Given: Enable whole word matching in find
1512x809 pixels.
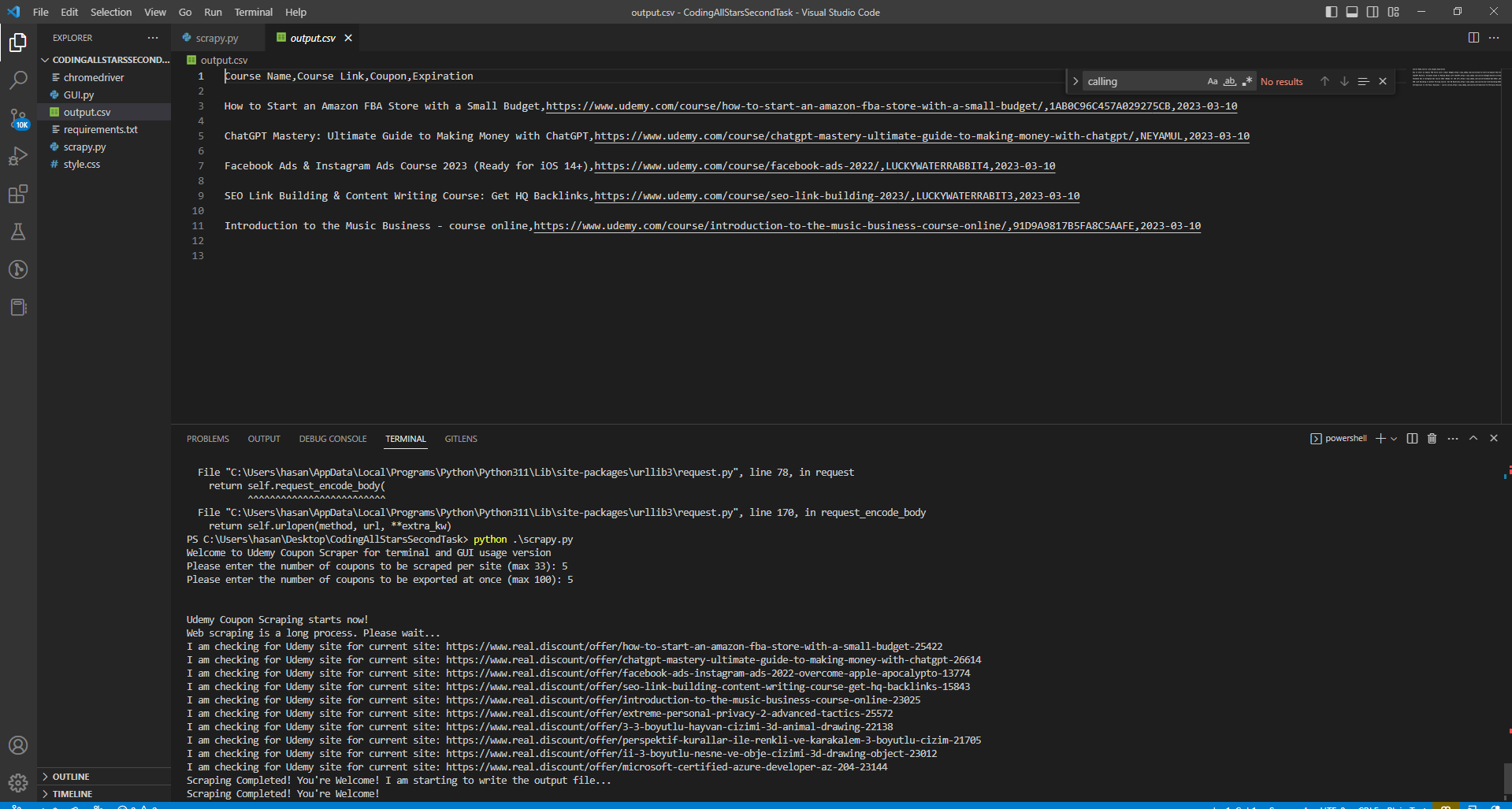Looking at the screenshot, I should (1229, 81).
